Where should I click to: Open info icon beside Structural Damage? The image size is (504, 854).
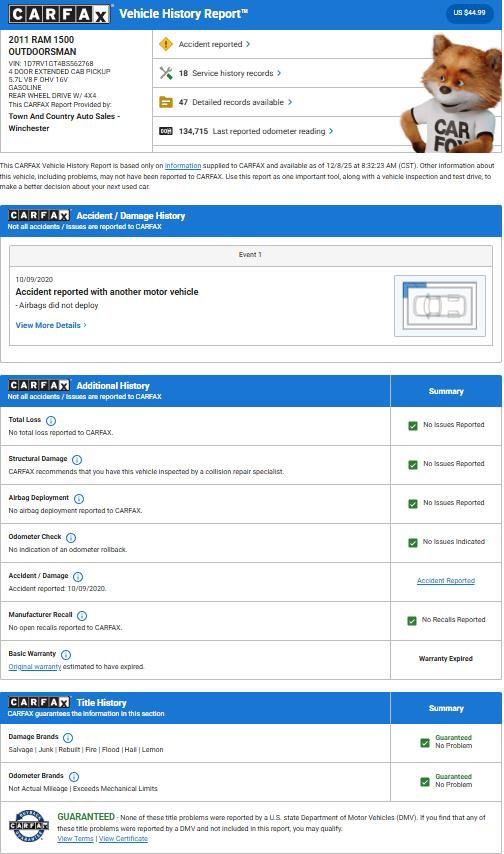click(x=77, y=460)
